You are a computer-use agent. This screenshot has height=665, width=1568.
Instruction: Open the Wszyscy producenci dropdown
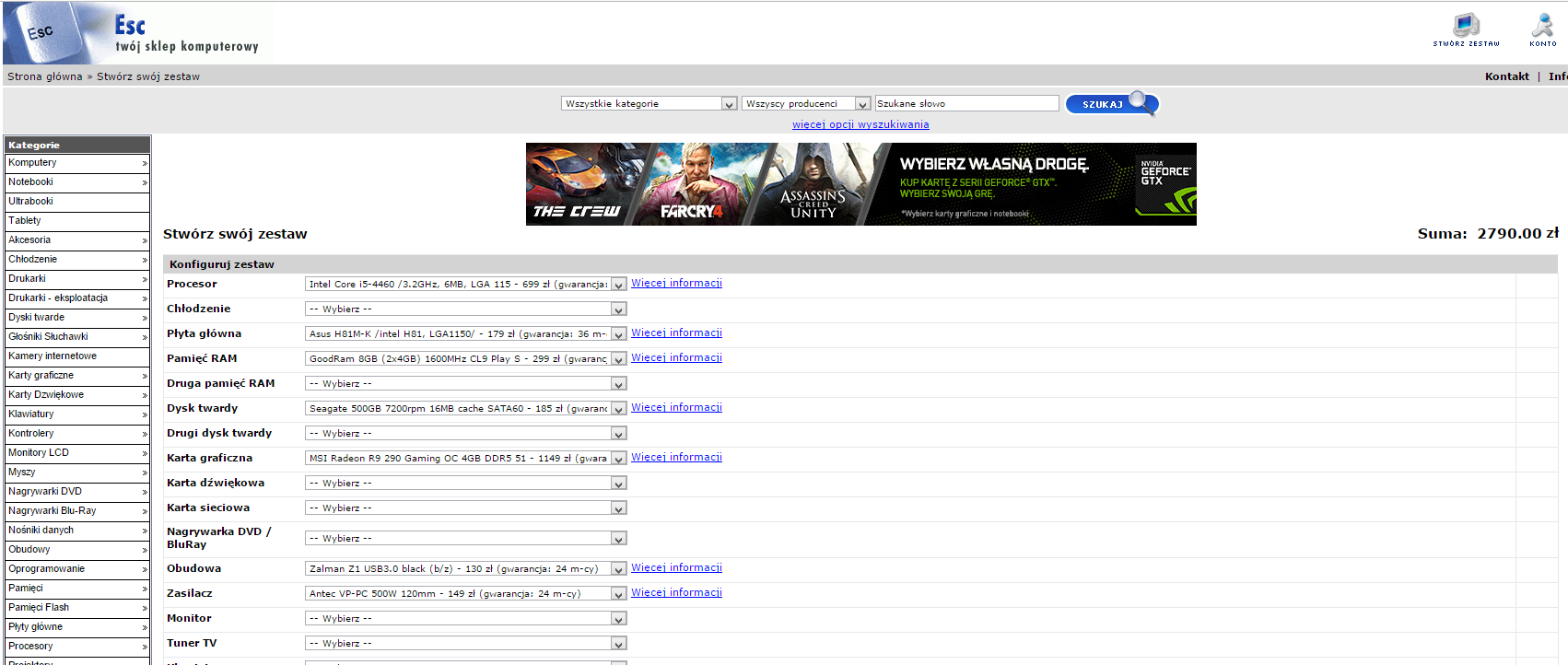[806, 104]
